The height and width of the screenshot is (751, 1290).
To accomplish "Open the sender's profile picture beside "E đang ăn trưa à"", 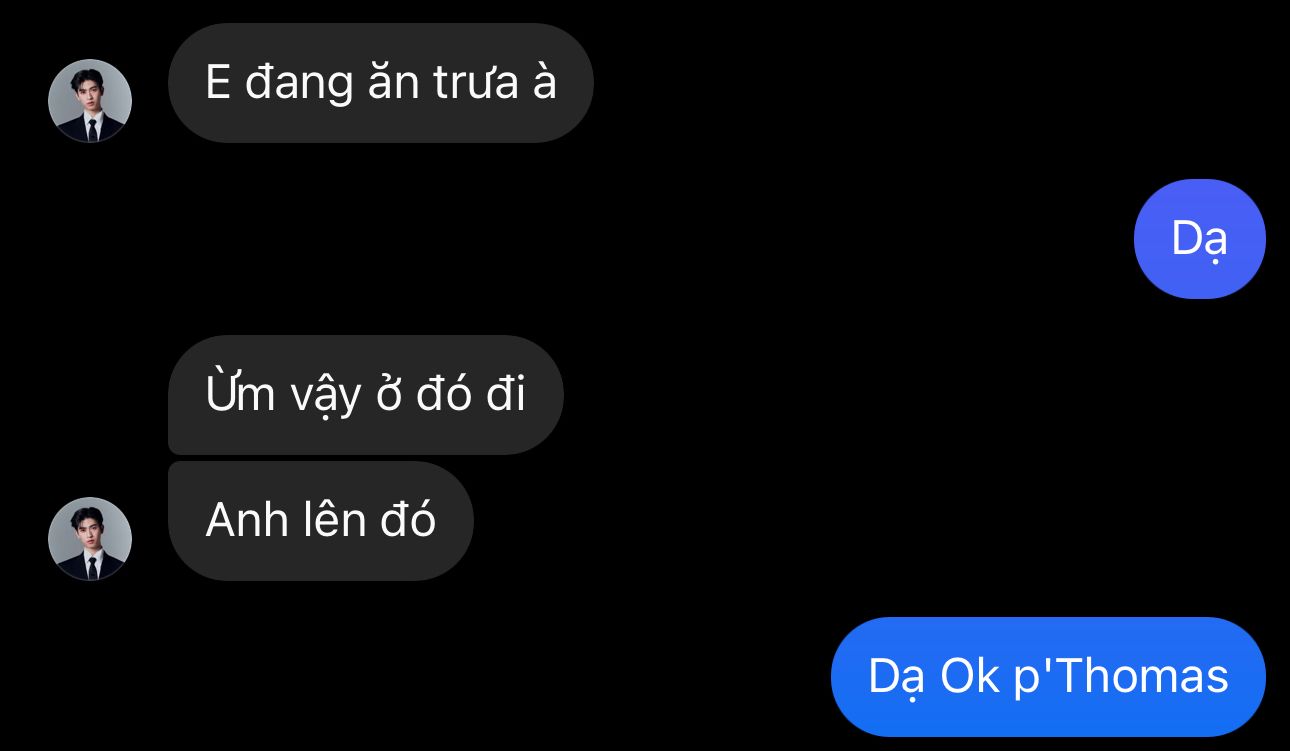I will 90,101.
